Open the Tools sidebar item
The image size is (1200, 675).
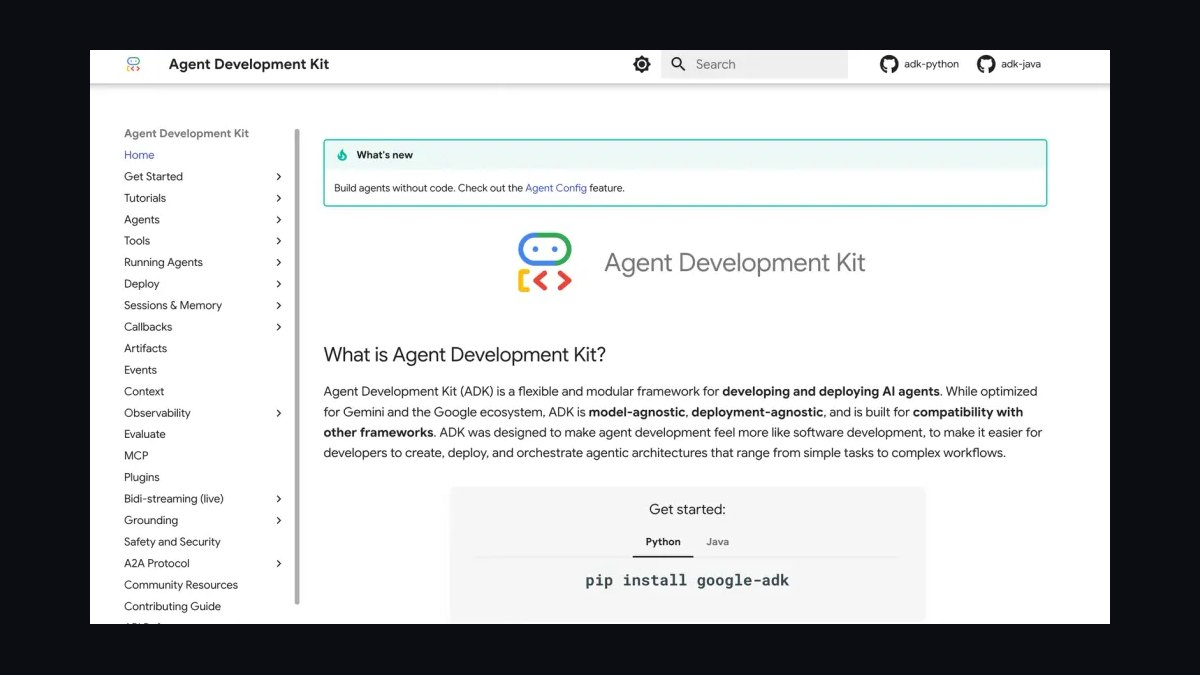click(137, 241)
